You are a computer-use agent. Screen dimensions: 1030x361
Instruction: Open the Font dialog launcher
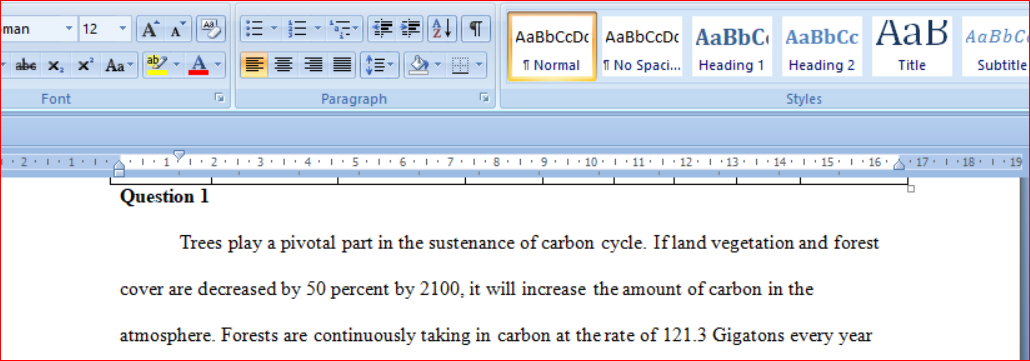point(219,98)
